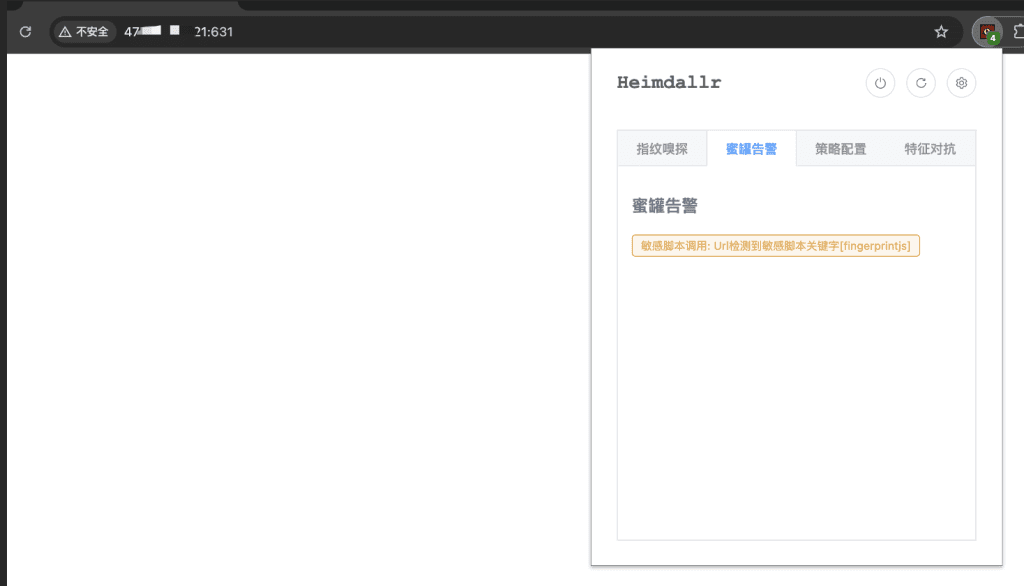Switch to the 指纹嗅探 tab

pos(662,148)
